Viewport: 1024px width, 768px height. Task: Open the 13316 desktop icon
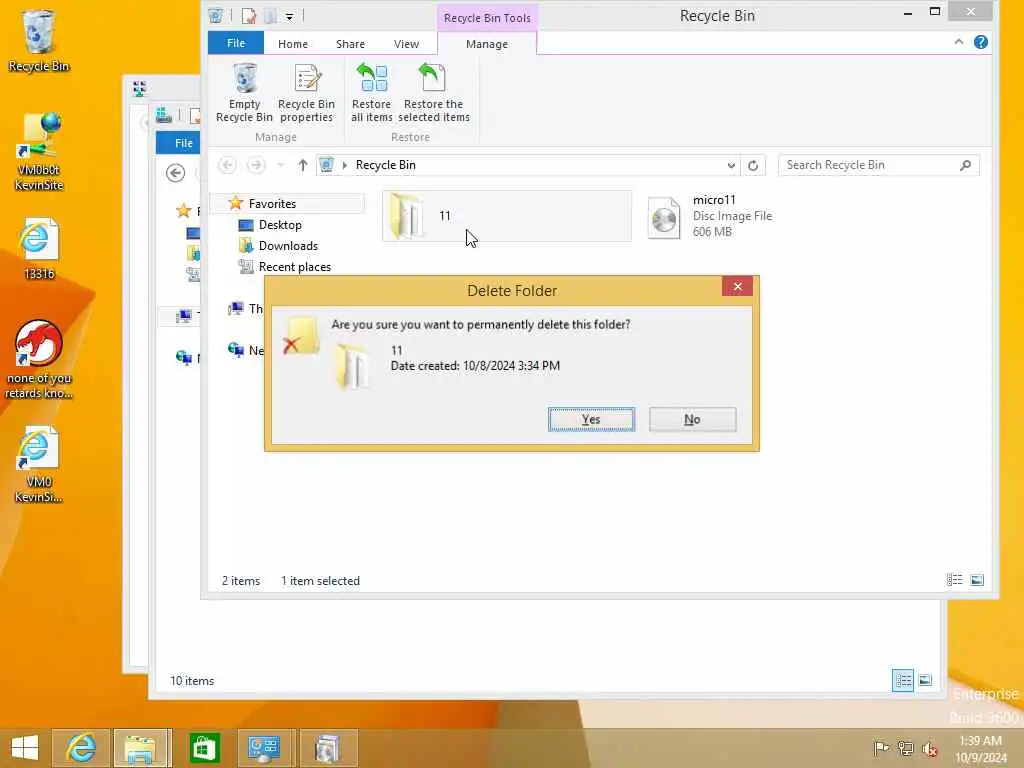click(x=39, y=249)
